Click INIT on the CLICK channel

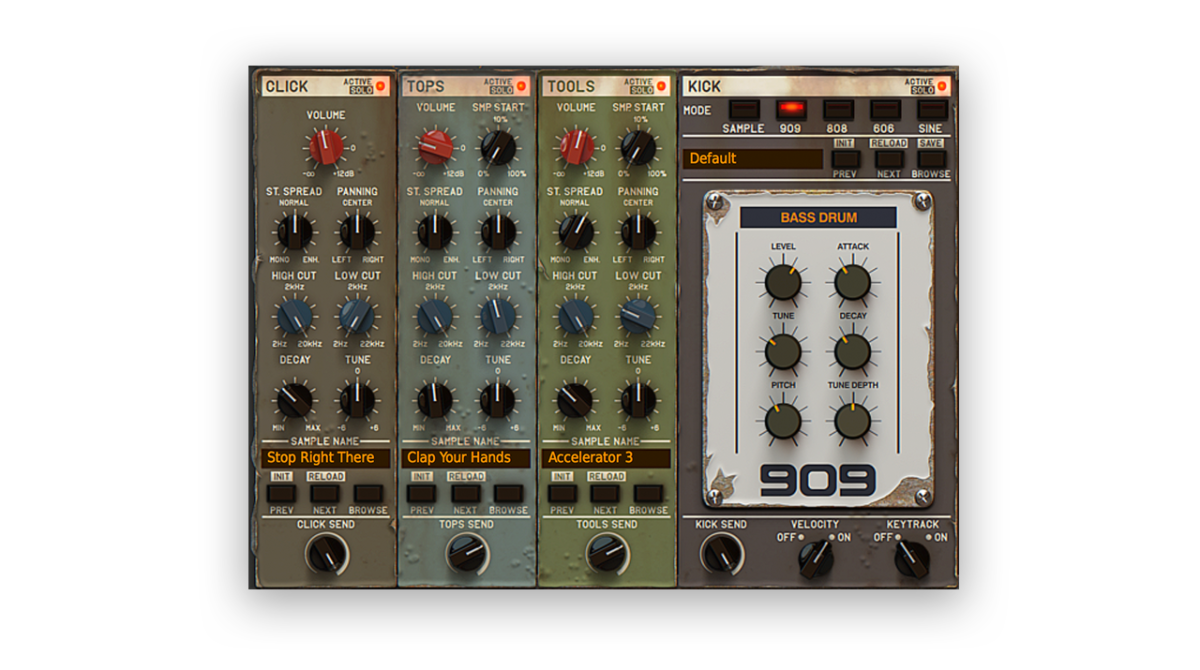[281, 478]
